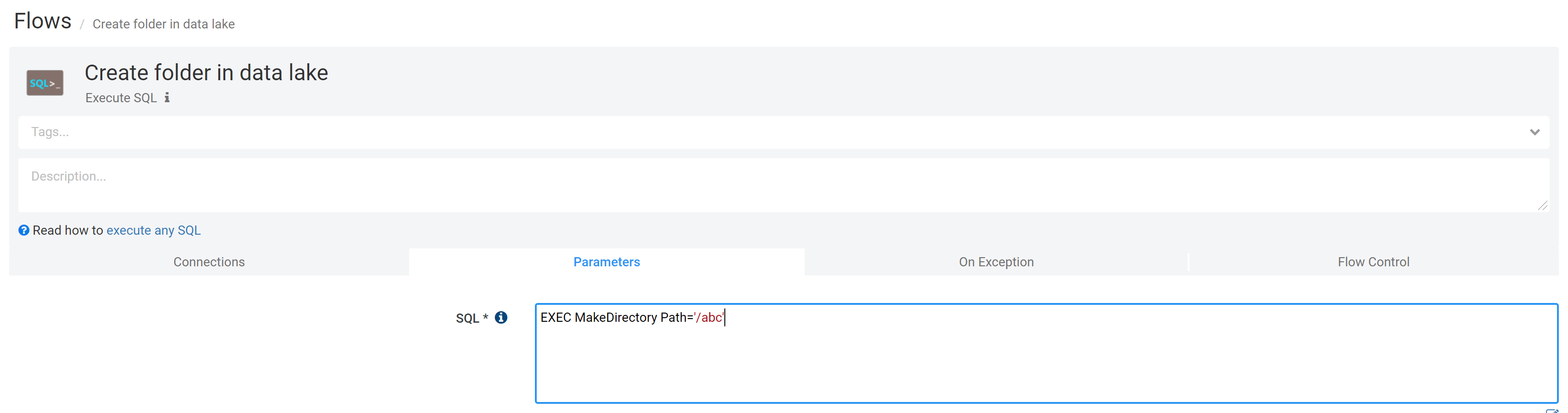Click the flow title "Create folder in data lake"
The height and width of the screenshot is (413, 1568).
pos(206,72)
